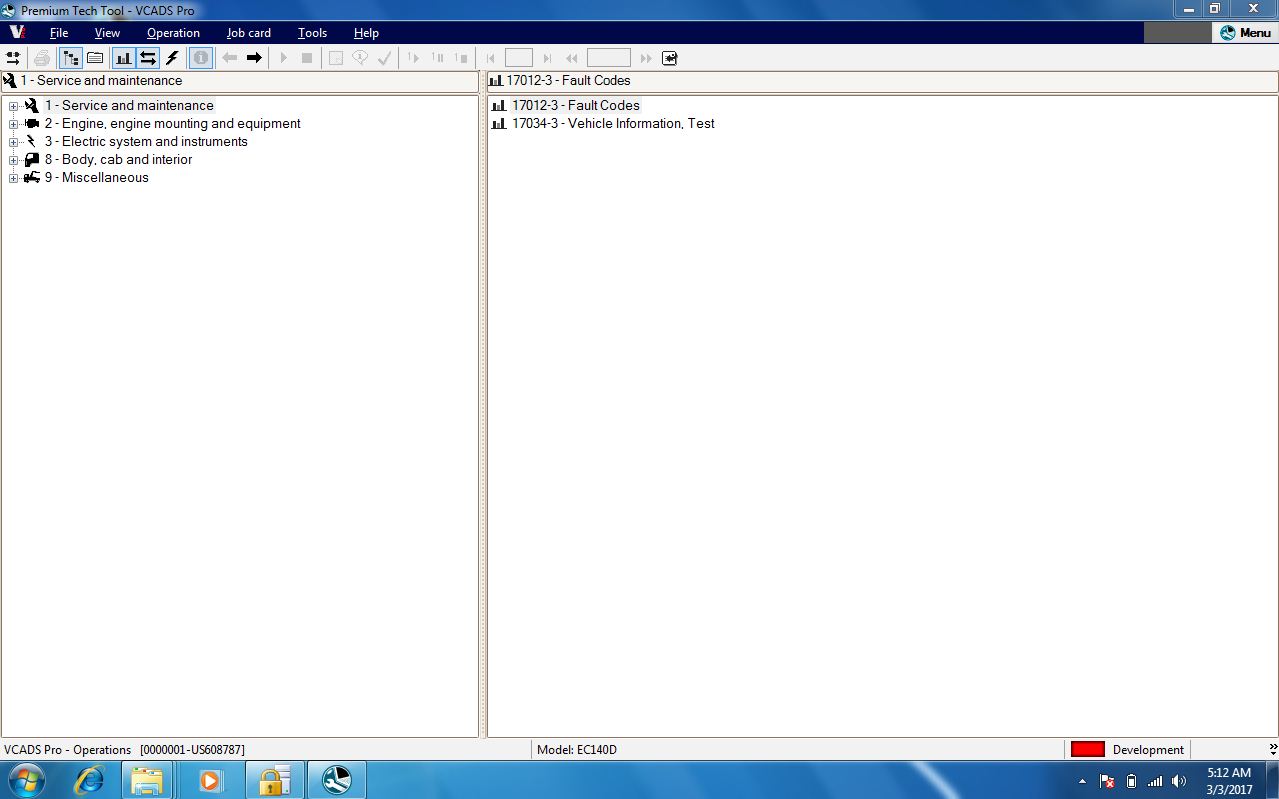
Task: Click the chart icon beside Fault Codes list row
Action: click(499, 105)
